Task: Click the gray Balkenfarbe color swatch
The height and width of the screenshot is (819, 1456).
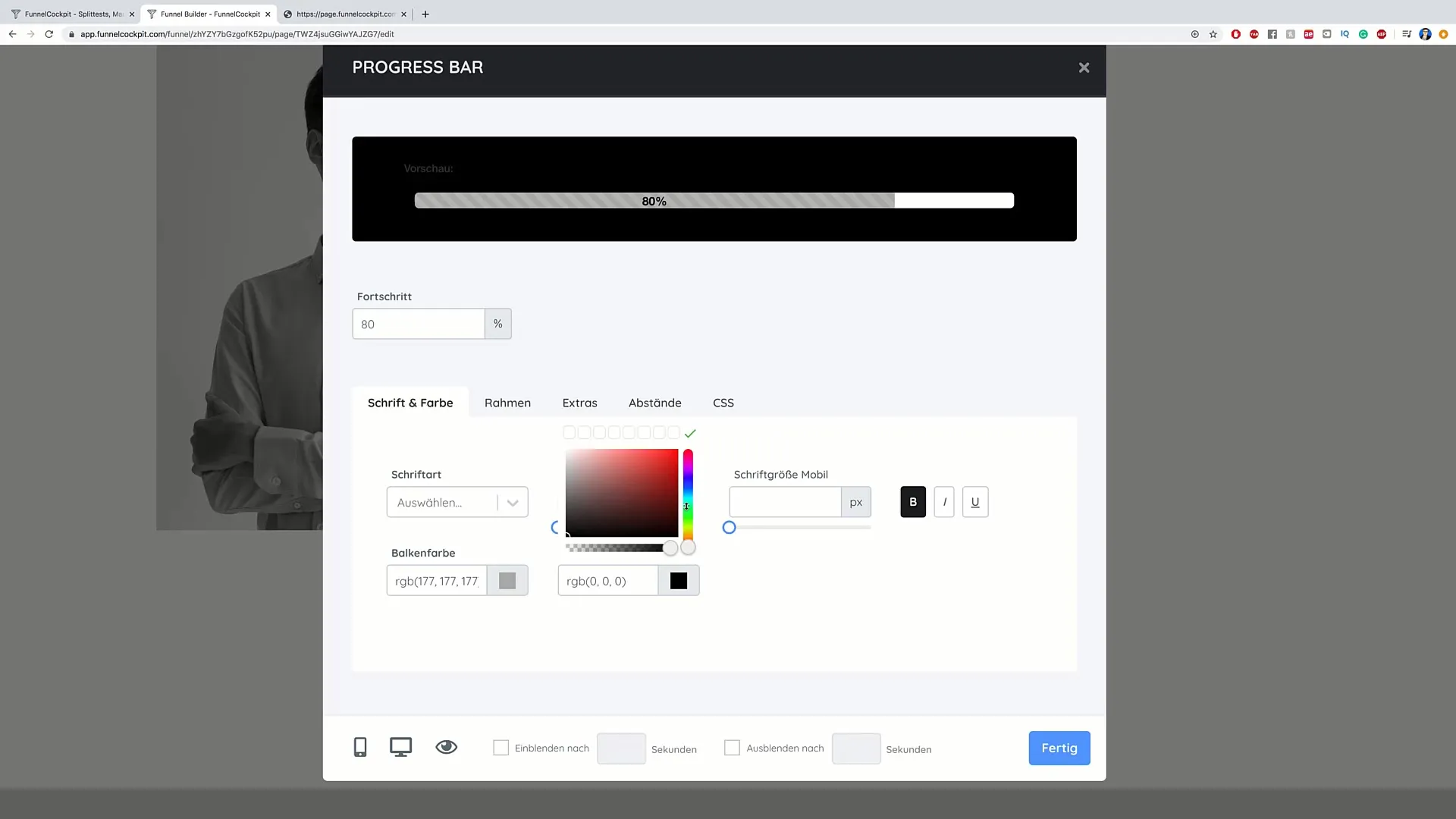Action: coord(507,580)
